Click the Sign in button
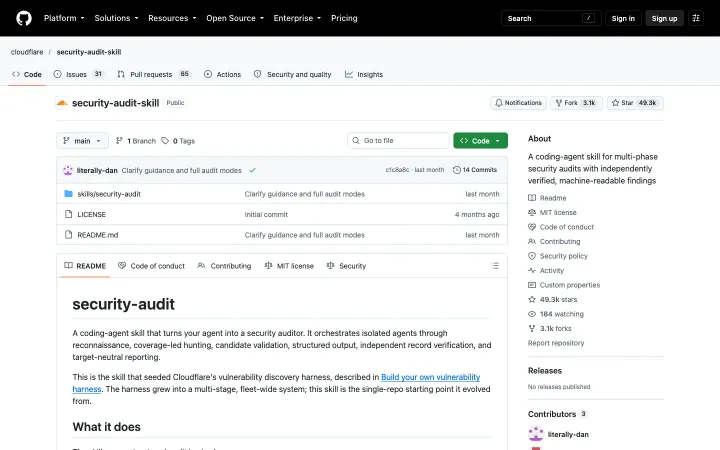720x450 pixels. tap(623, 18)
